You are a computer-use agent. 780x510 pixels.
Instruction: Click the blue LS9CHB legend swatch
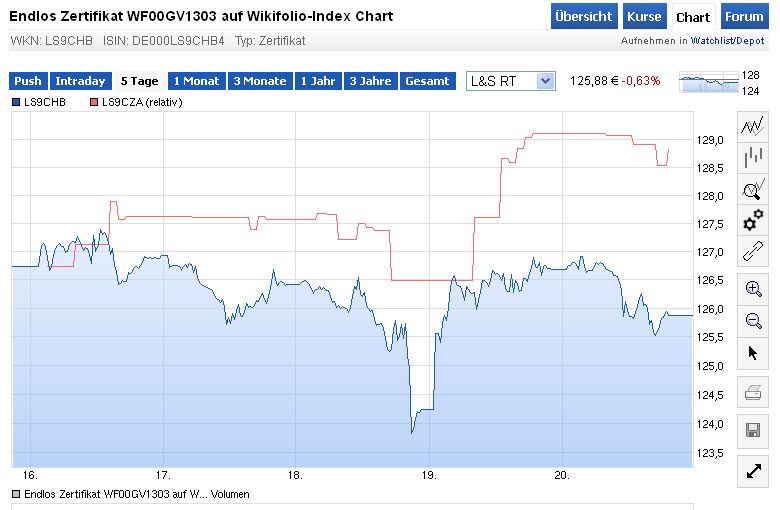15,103
